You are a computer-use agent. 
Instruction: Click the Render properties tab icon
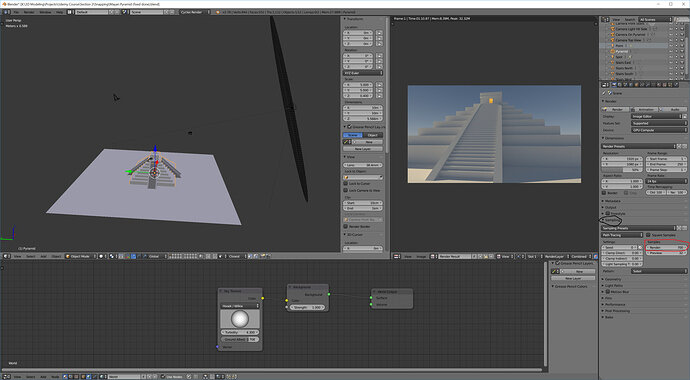(x=614, y=84)
